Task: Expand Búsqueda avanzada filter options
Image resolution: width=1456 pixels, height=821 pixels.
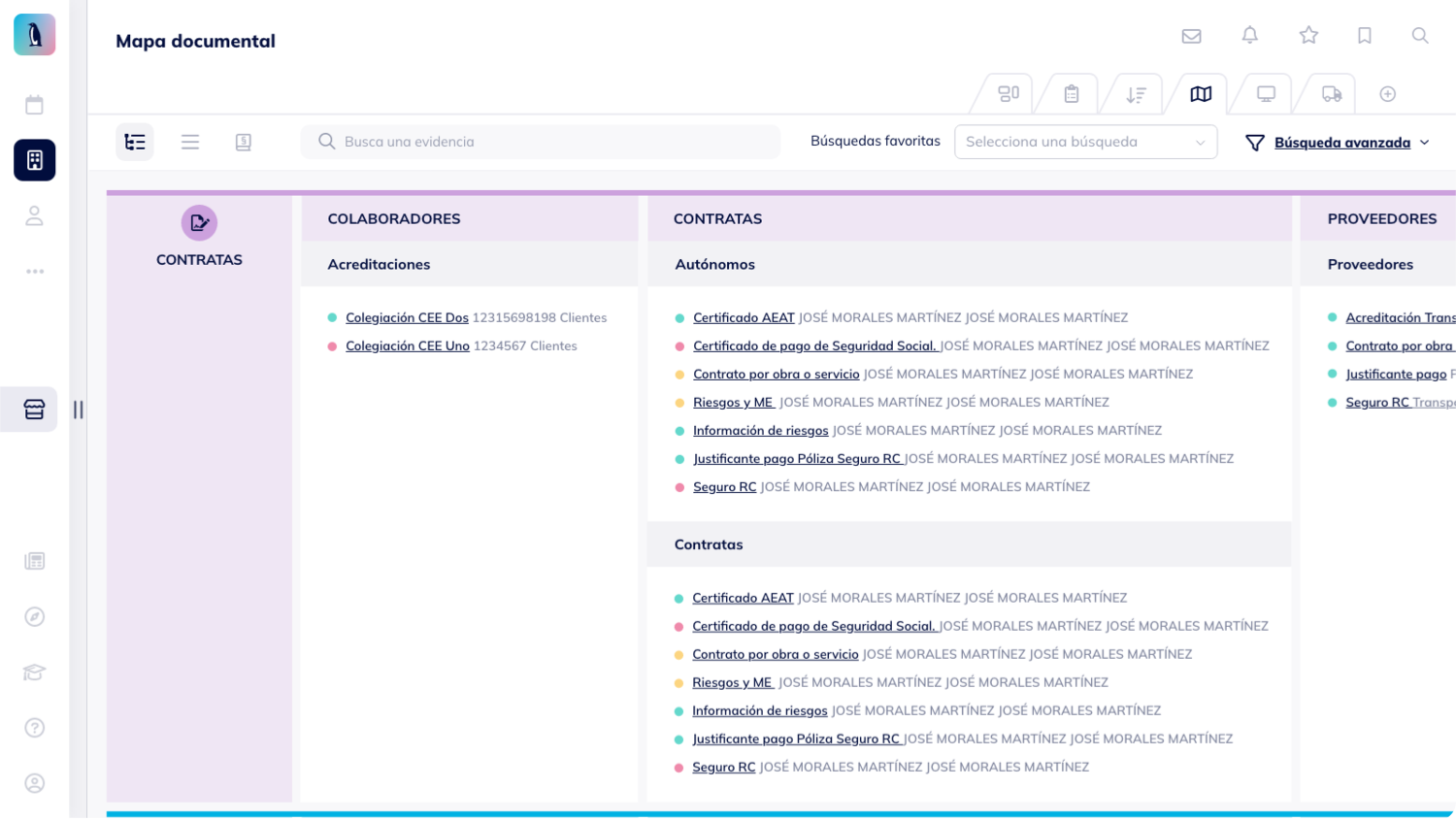Action: pos(1338,143)
